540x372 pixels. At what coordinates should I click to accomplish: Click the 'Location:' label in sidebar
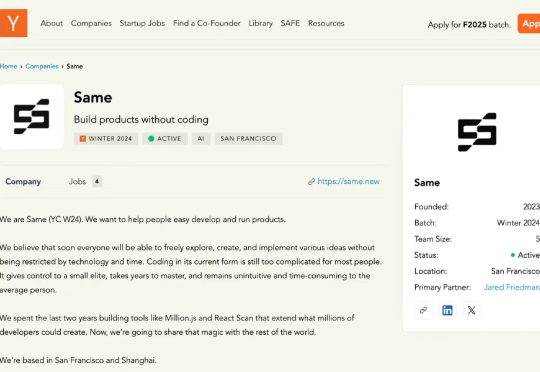430,271
